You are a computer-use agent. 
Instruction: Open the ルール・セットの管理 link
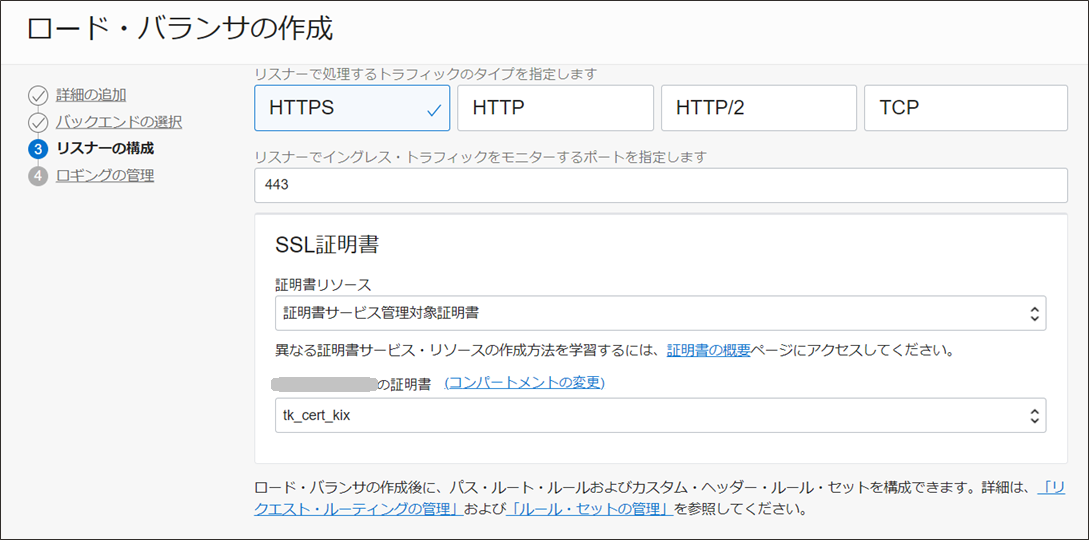[x=589, y=509]
